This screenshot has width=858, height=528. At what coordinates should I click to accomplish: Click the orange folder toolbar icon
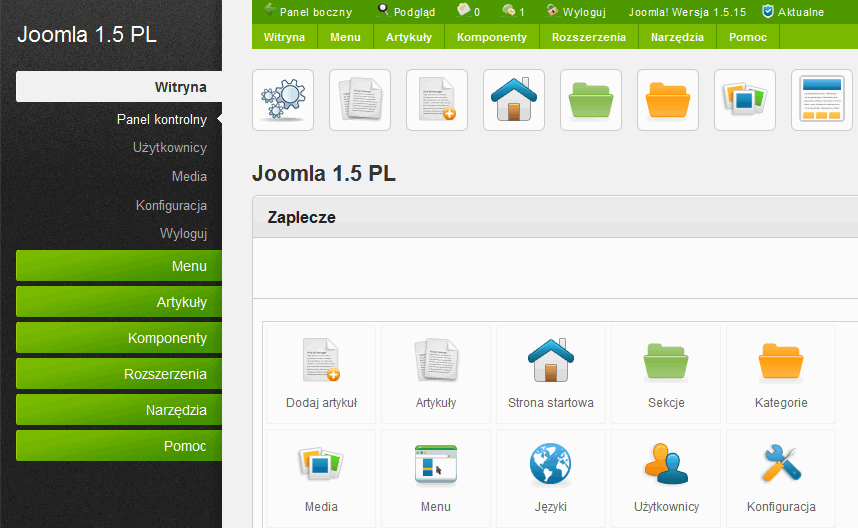pos(668,100)
